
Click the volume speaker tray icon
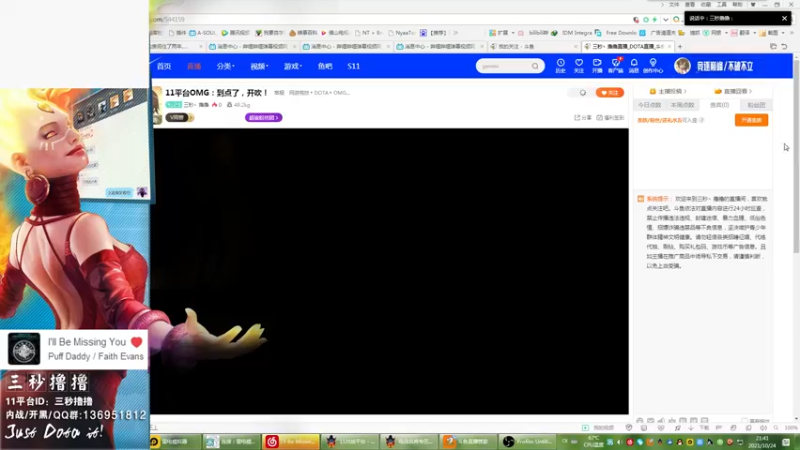coord(619,442)
